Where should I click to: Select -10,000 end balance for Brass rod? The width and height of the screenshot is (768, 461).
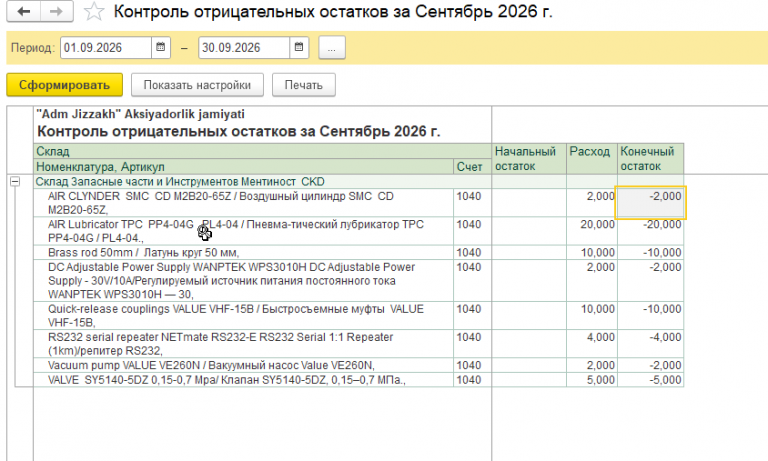pyautogui.click(x=650, y=252)
